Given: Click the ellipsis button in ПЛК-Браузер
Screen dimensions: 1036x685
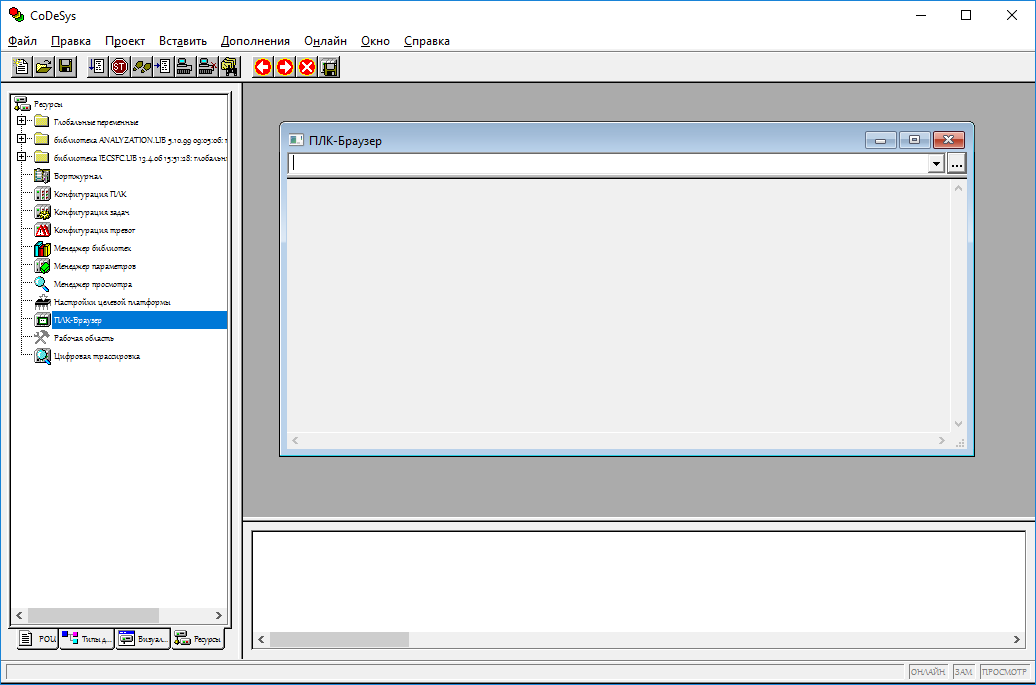Looking at the screenshot, I should point(956,164).
